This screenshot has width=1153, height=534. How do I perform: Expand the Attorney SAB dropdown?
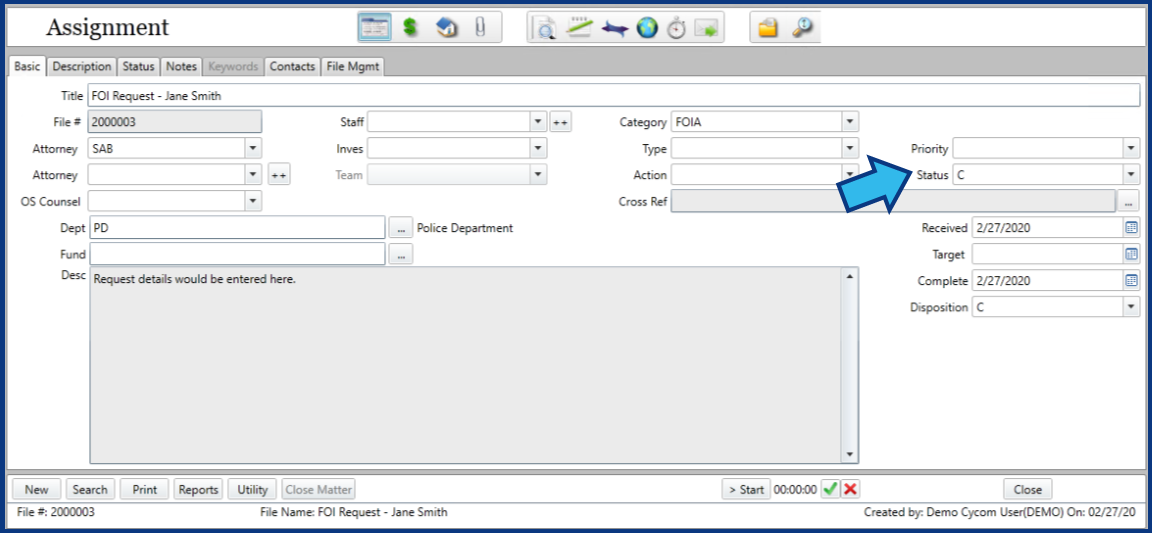[x=253, y=149]
